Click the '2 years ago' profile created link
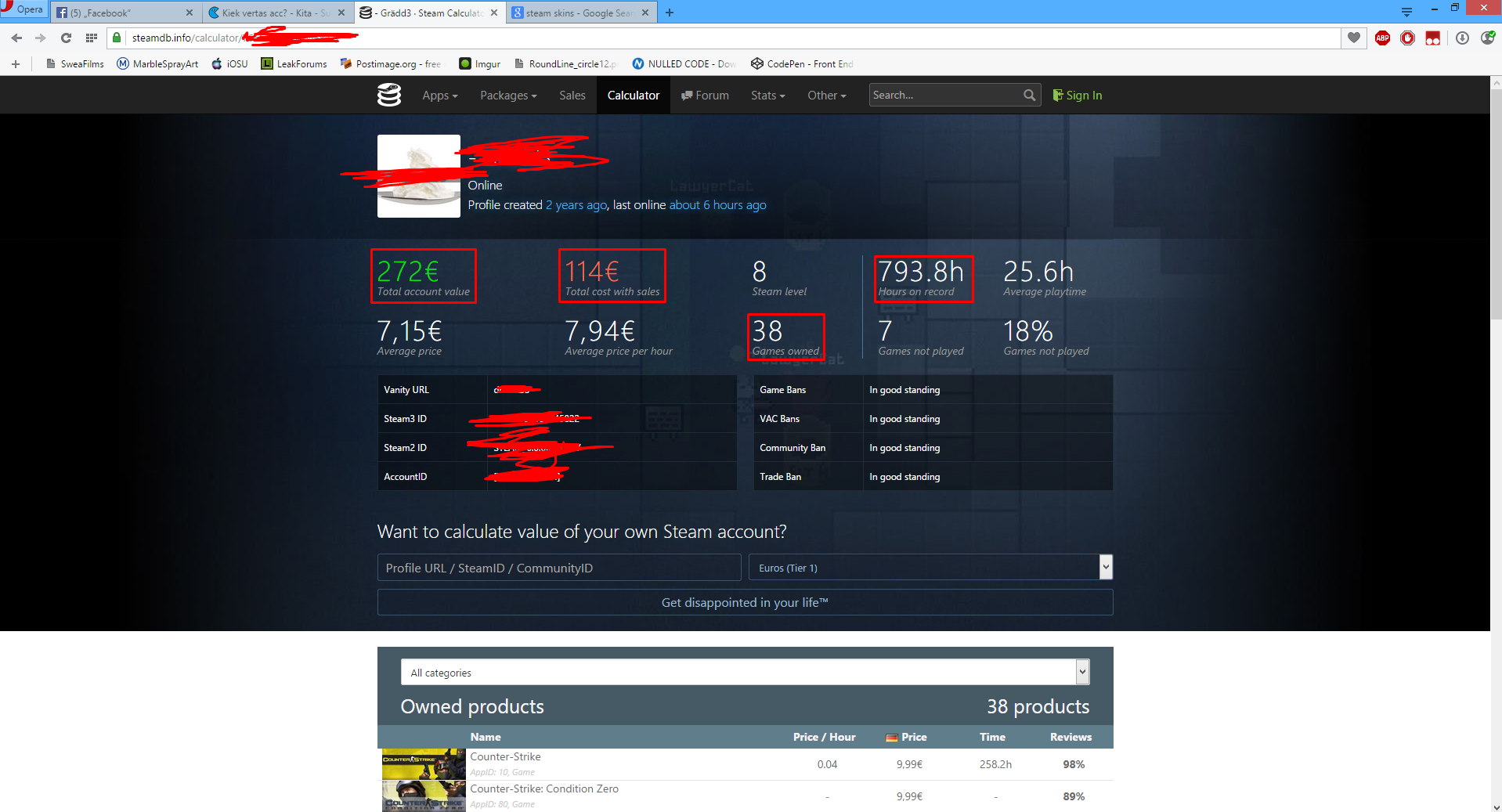Screen dimensions: 1502x812 [576, 205]
